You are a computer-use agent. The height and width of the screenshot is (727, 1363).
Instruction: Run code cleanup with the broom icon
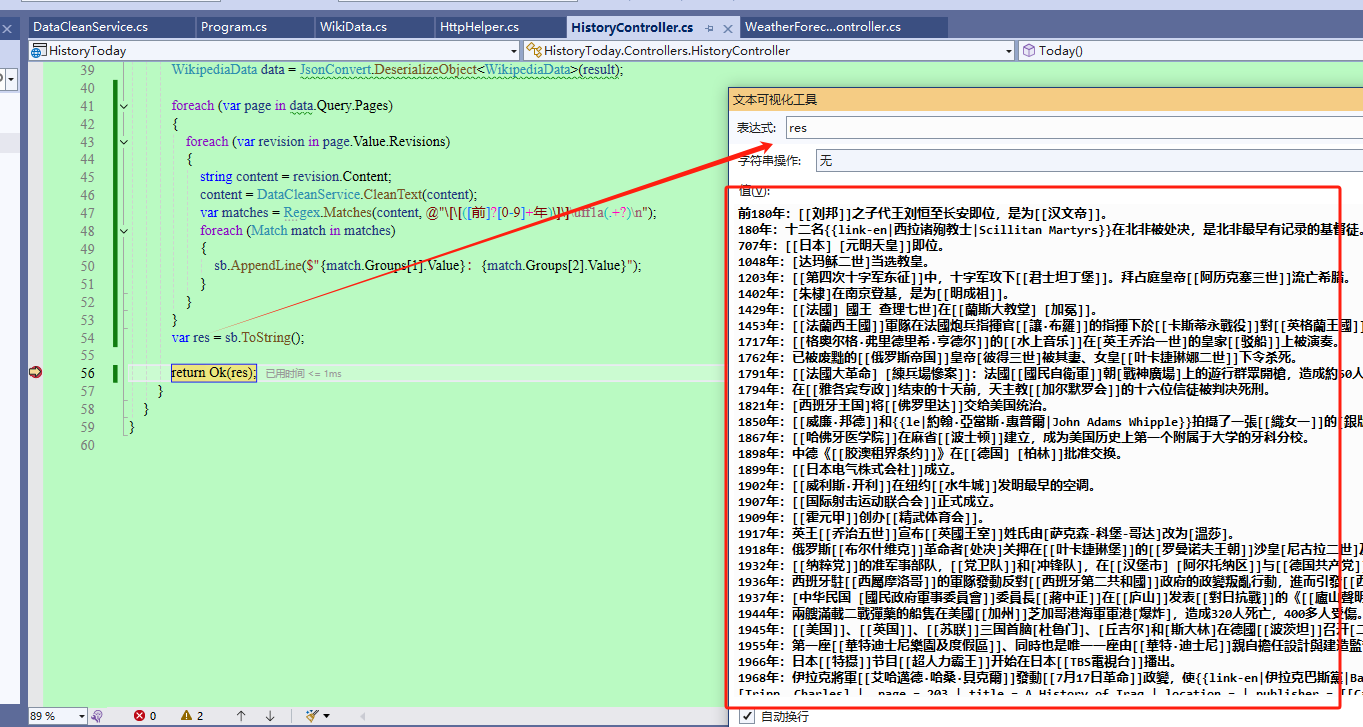tap(313, 716)
